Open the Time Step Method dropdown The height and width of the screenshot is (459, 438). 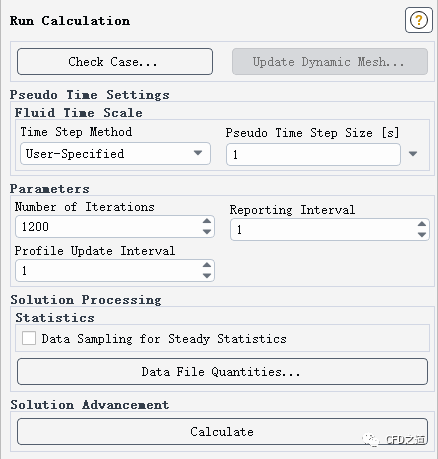115,154
